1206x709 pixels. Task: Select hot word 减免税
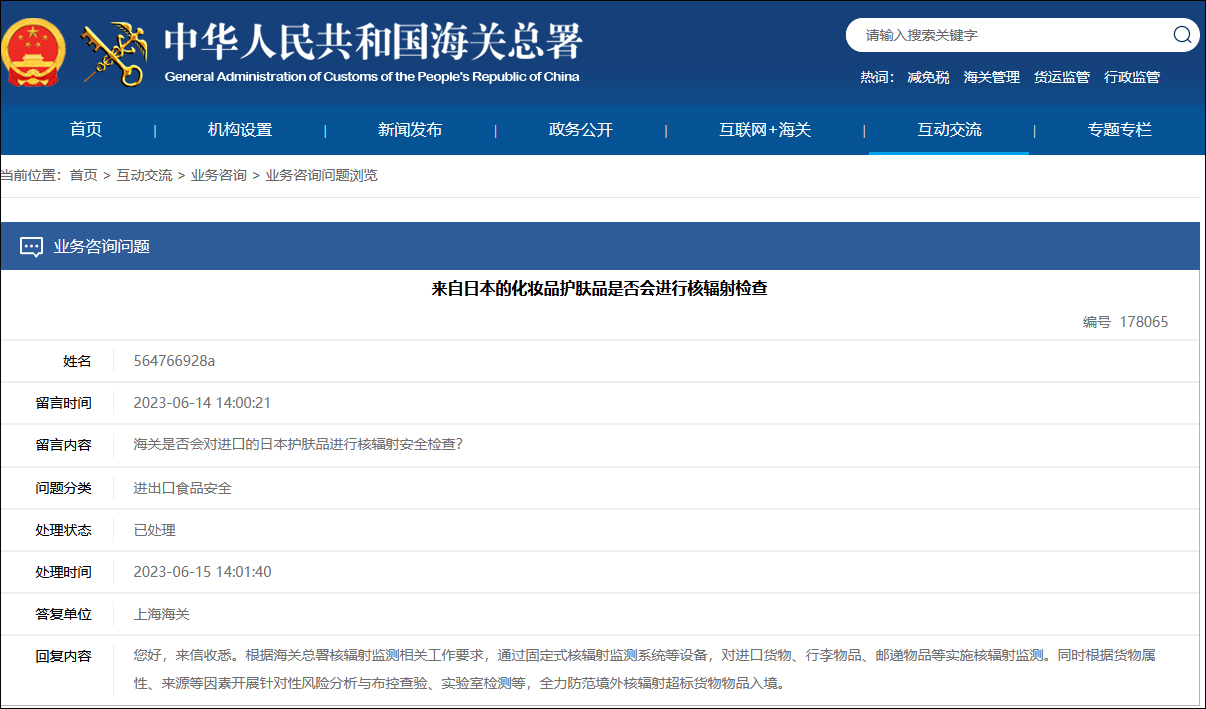(x=928, y=77)
